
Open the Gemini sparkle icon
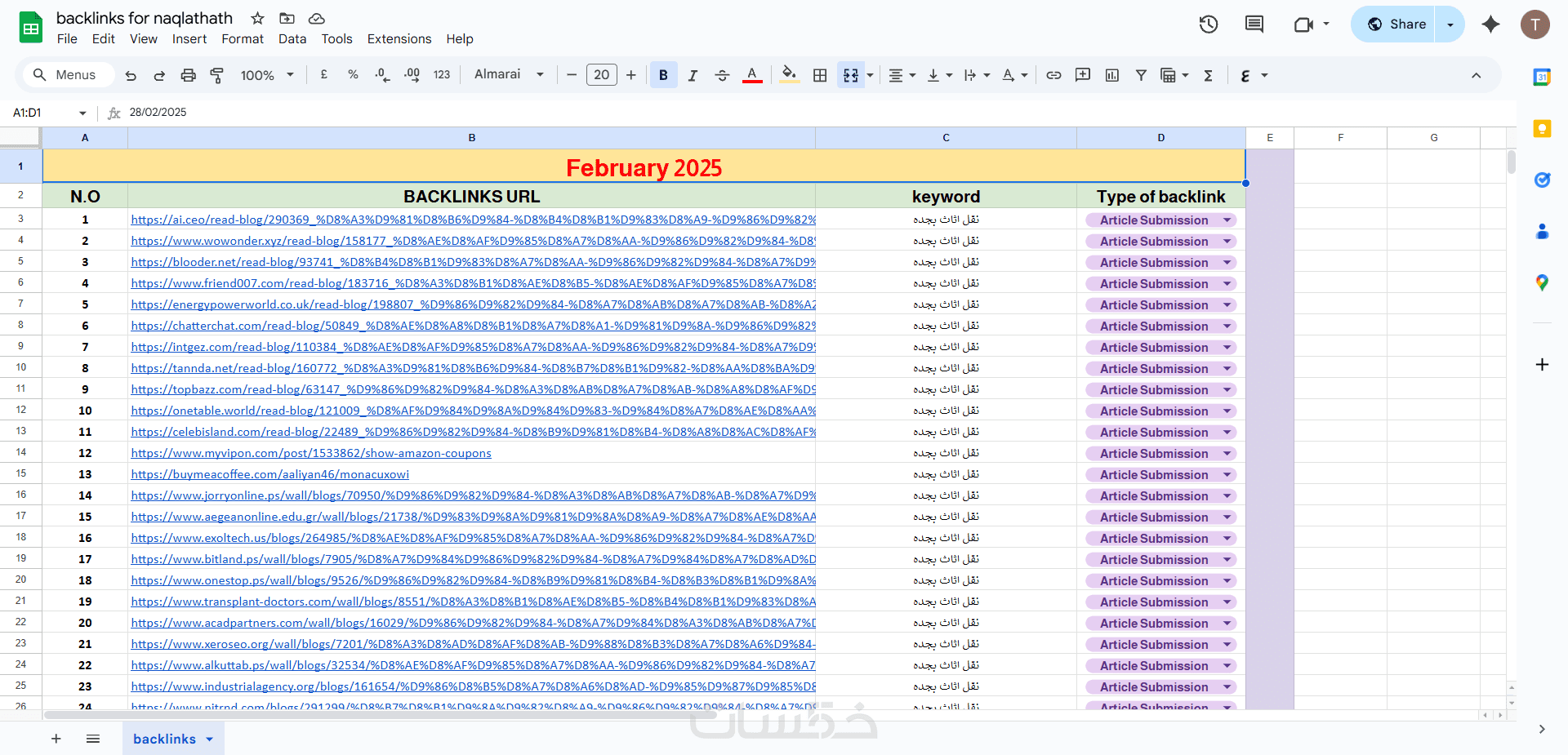pyautogui.click(x=1490, y=24)
